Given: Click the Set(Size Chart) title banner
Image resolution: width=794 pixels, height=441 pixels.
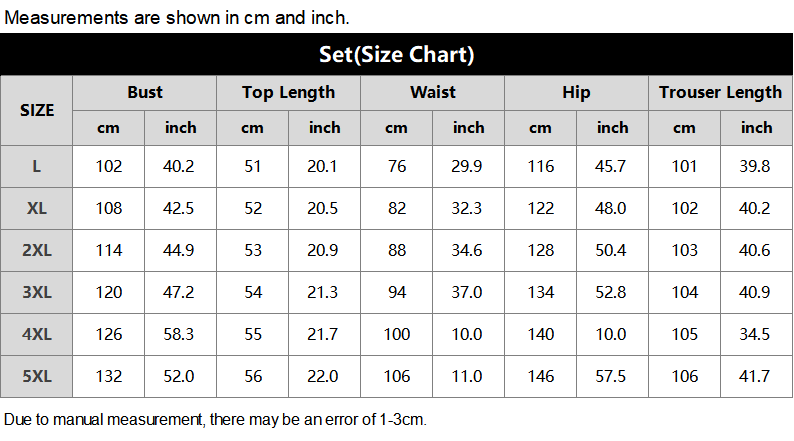Looking at the screenshot, I should (x=396, y=54).
